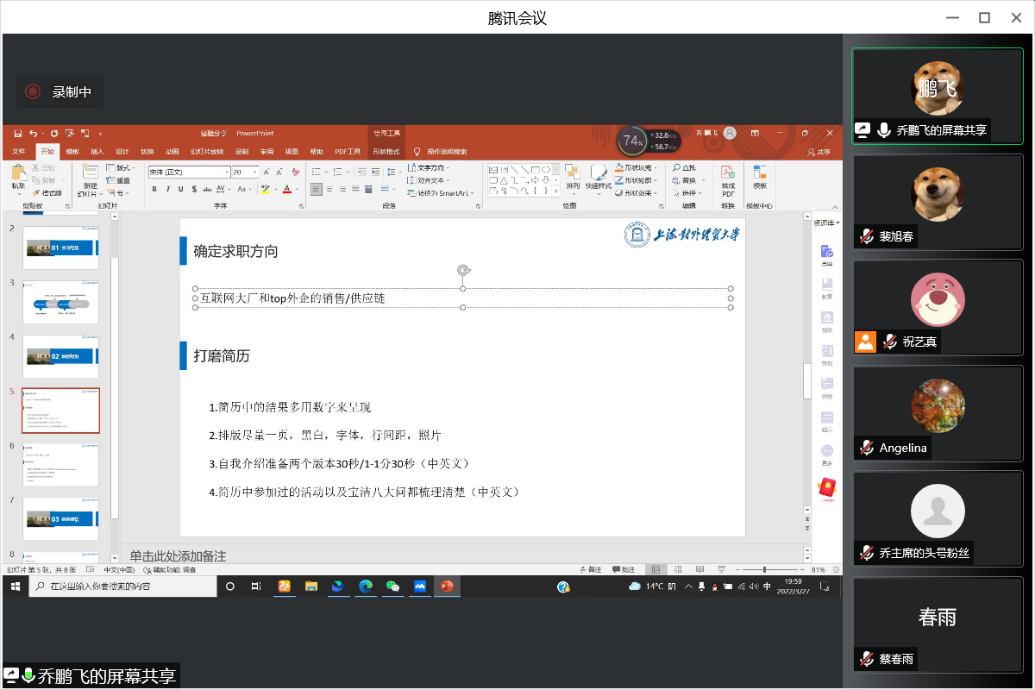The width and height of the screenshot is (1035, 690).
Task: Click the Save icon in quick access toolbar
Action: [17, 133]
